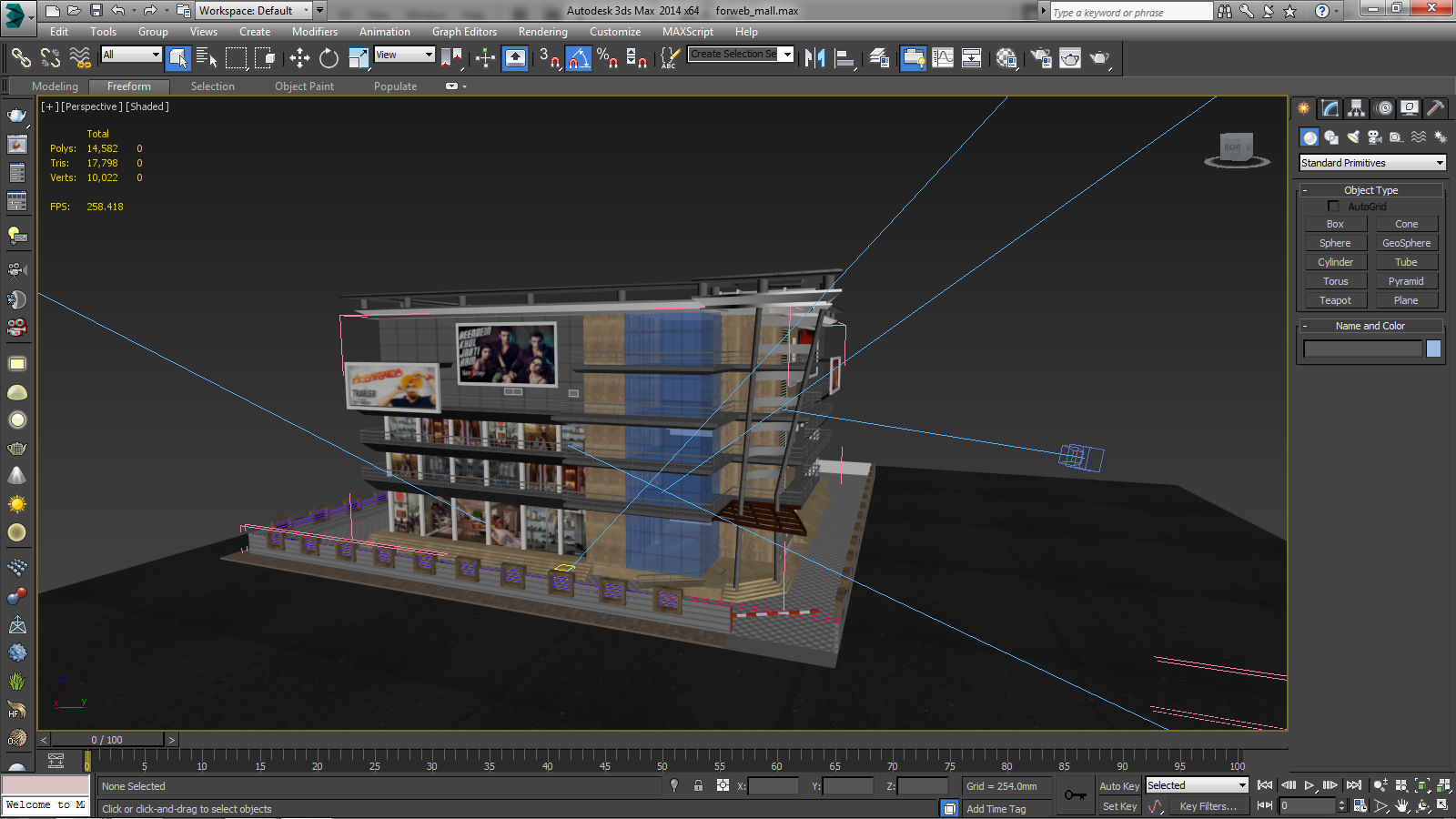Toggle the Angle Snap button
Screen dimensions: 1456x819
pyautogui.click(x=579, y=57)
